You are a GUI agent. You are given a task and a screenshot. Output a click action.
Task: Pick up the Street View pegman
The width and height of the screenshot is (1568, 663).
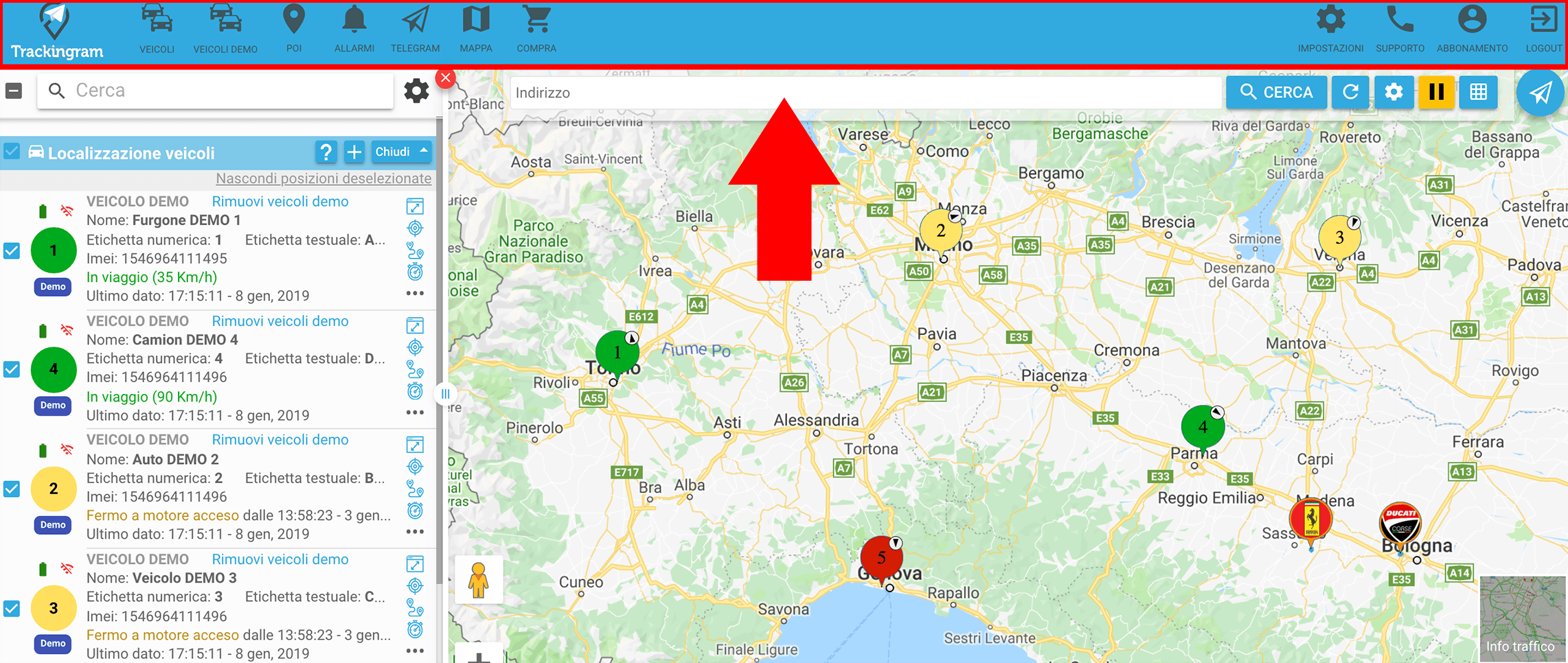click(x=479, y=580)
